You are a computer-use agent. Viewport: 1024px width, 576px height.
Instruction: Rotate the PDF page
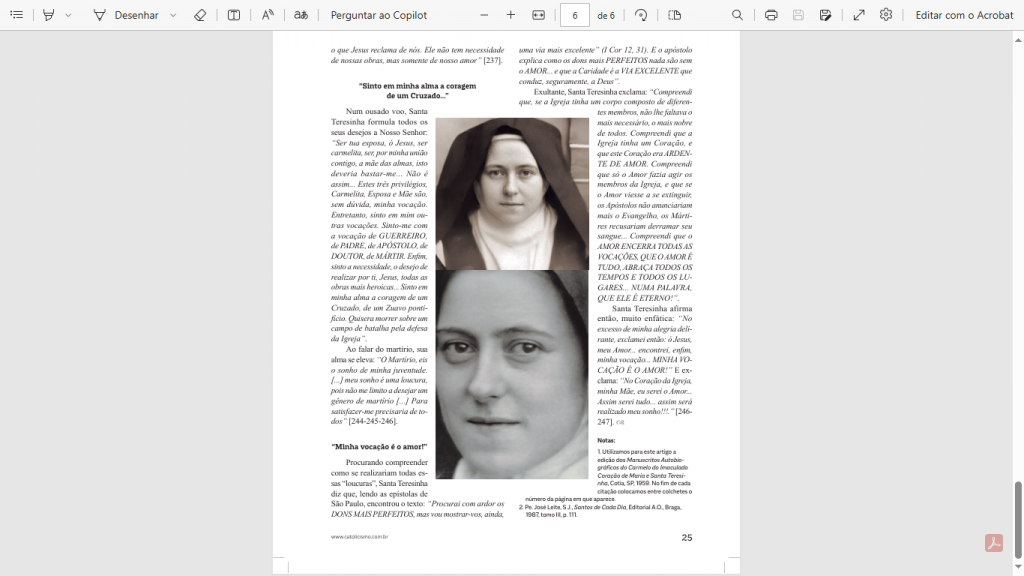click(641, 15)
